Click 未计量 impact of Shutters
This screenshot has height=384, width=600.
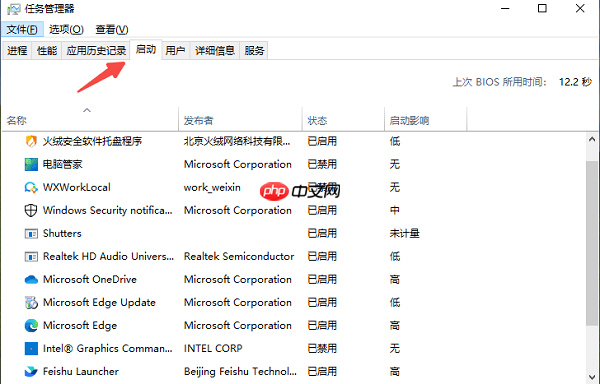pos(404,233)
